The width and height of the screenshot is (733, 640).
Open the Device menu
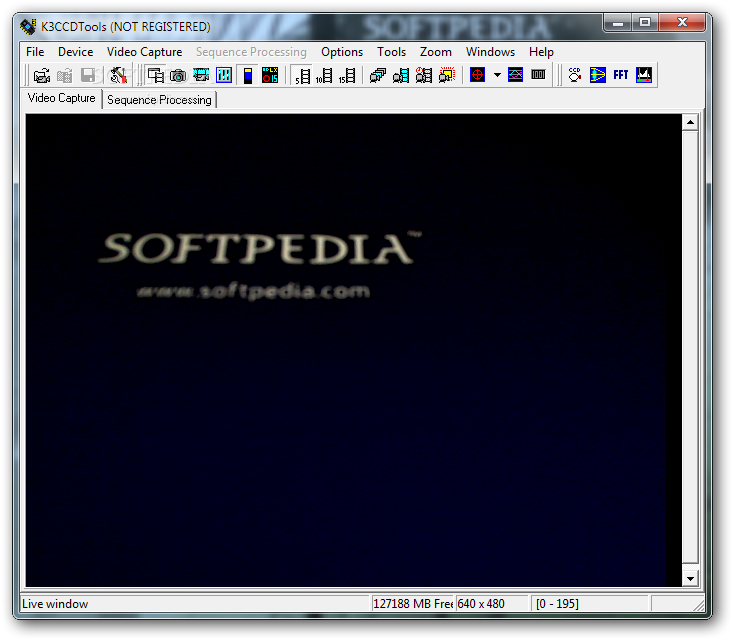point(75,52)
